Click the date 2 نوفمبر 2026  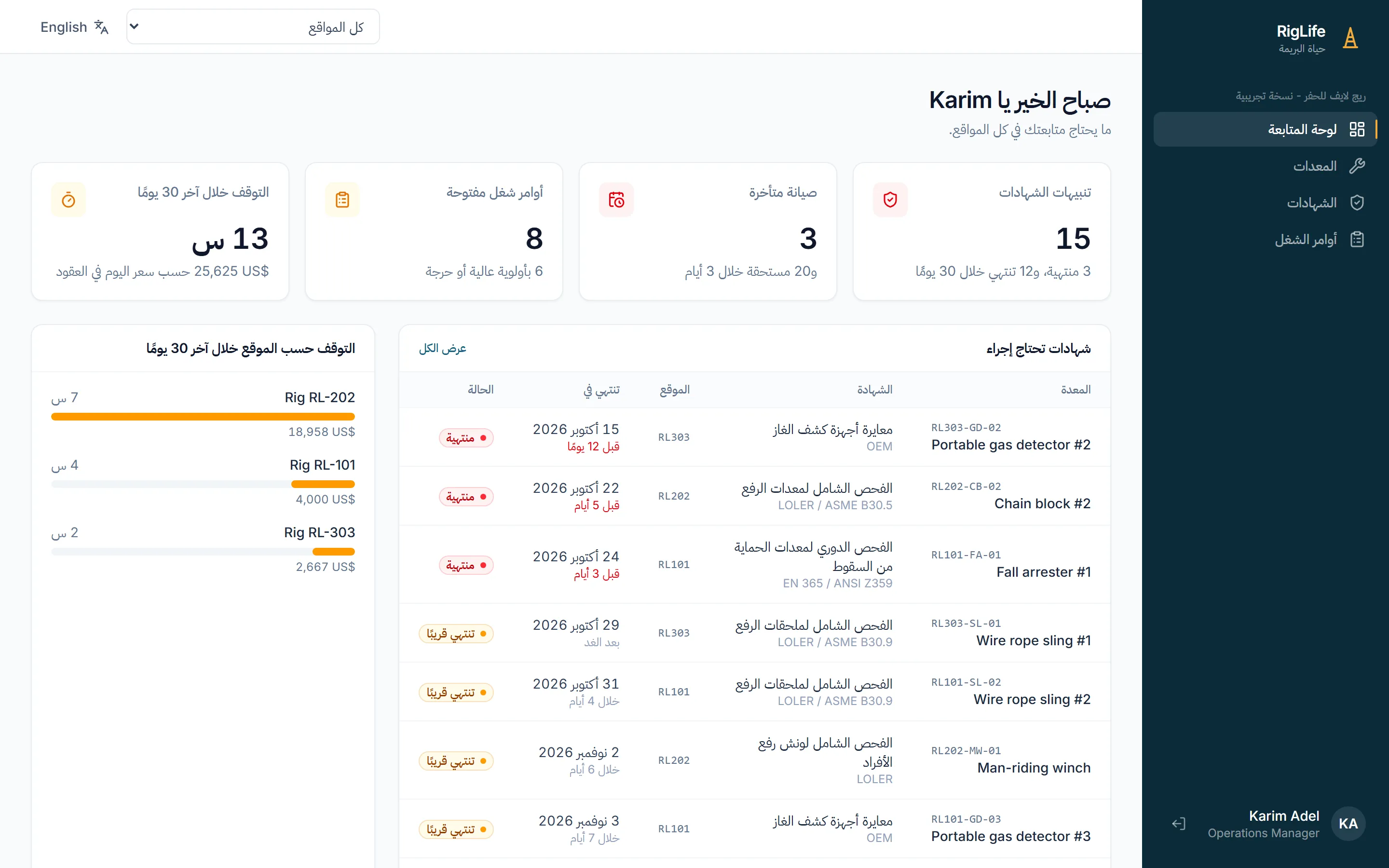[579, 752]
